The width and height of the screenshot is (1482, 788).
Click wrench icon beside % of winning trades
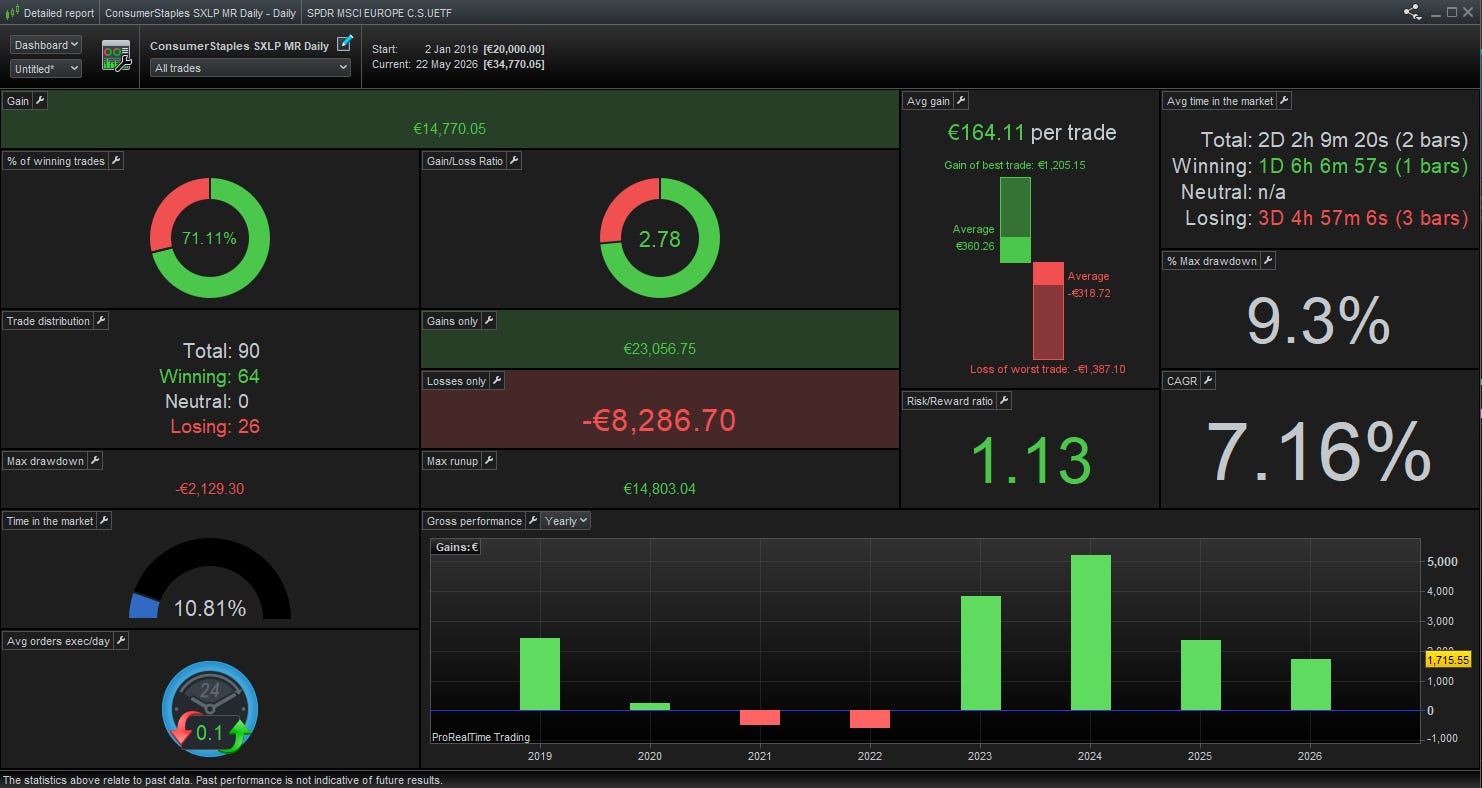[x=116, y=161]
